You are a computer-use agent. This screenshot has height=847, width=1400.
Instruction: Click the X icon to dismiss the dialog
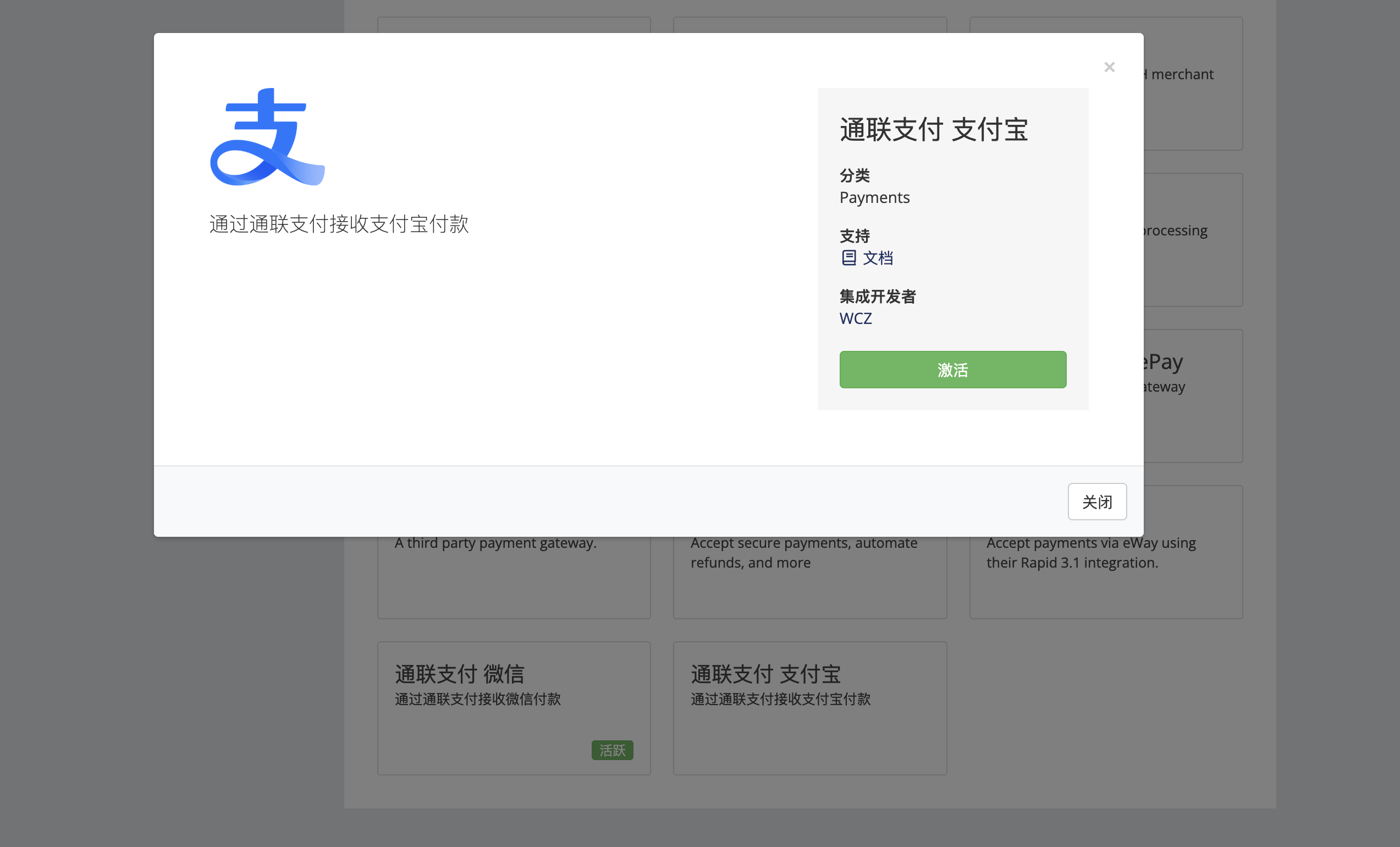pos(1109,67)
